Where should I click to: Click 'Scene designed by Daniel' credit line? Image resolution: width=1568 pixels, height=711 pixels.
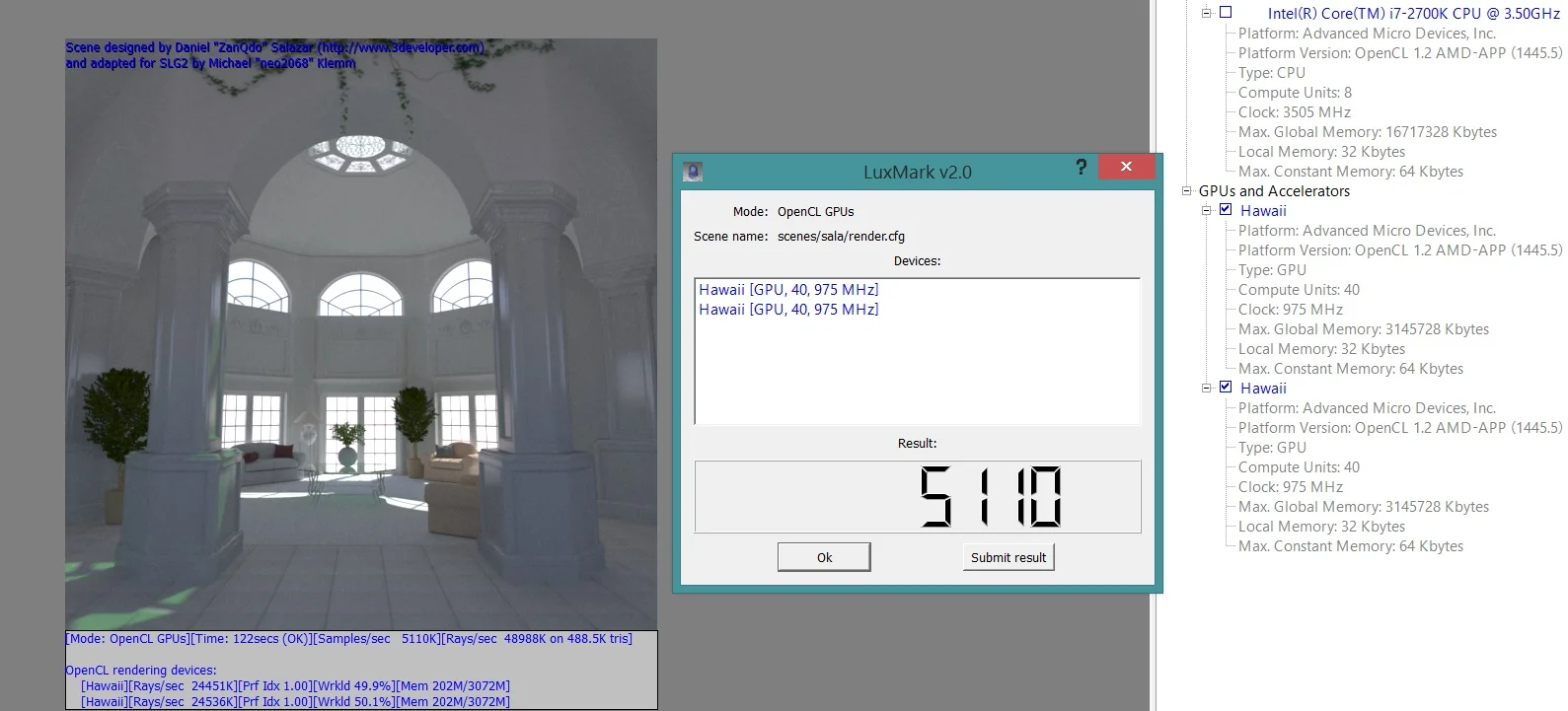pyautogui.click(x=274, y=47)
